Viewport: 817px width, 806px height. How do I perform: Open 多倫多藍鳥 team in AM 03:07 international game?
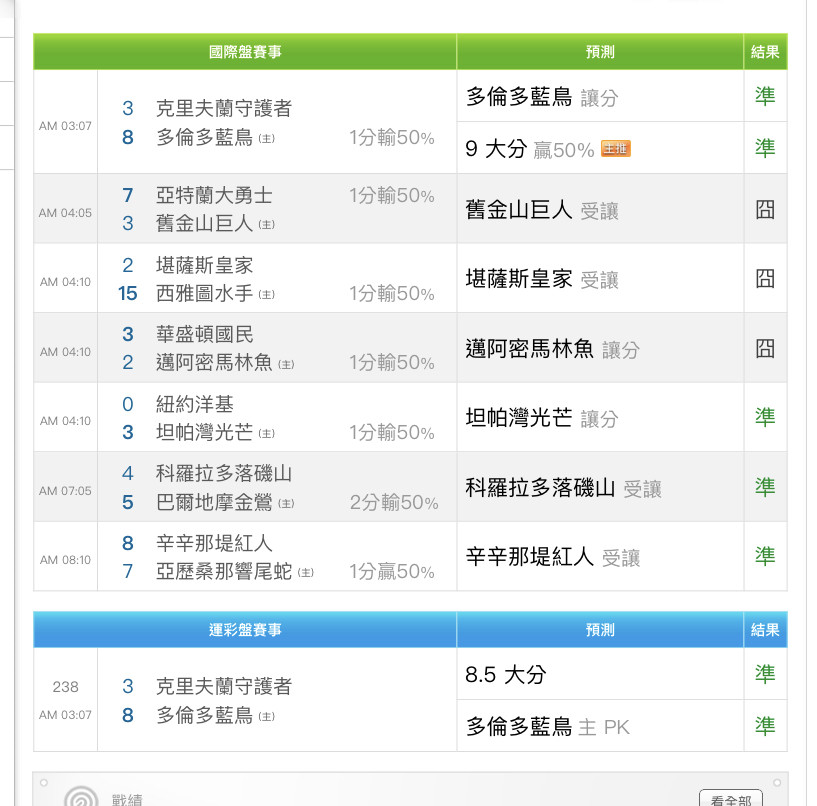tap(204, 138)
